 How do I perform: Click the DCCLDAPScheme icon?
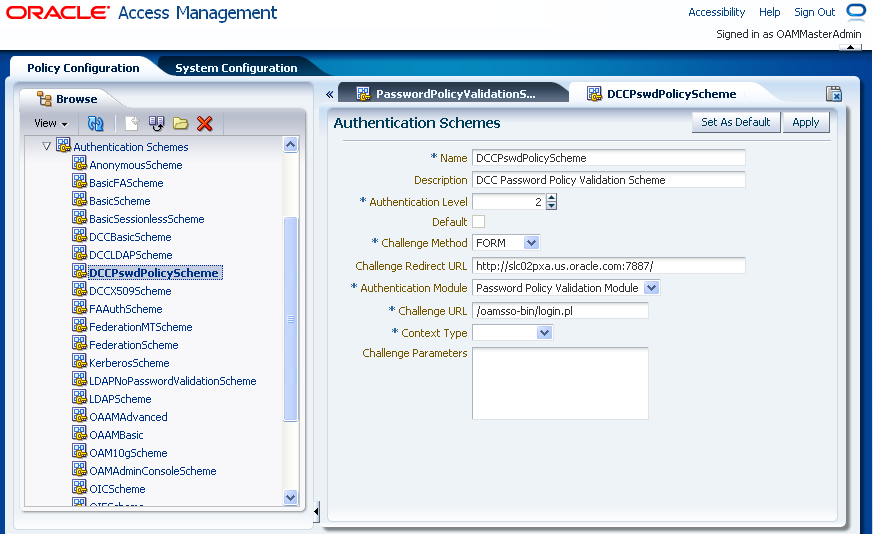(x=79, y=253)
